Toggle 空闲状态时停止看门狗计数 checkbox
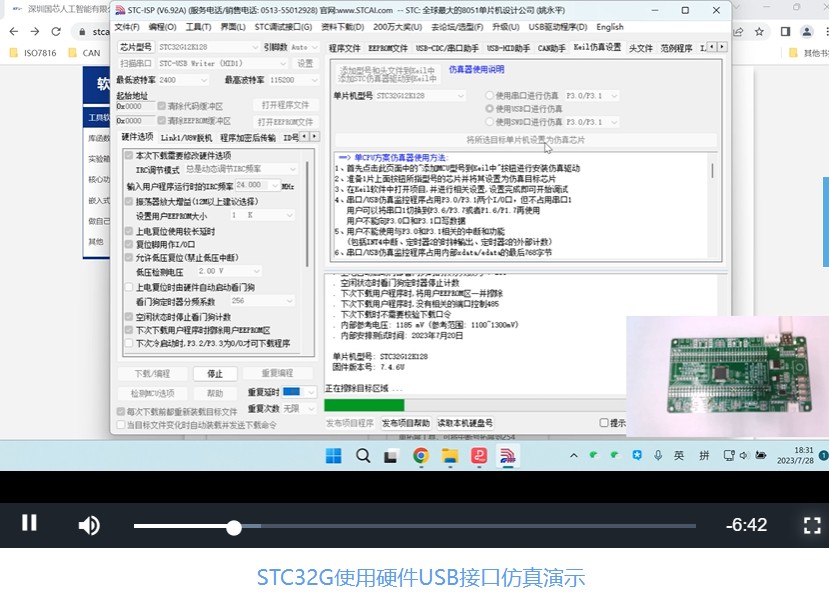The width and height of the screenshot is (829, 592). (128, 317)
